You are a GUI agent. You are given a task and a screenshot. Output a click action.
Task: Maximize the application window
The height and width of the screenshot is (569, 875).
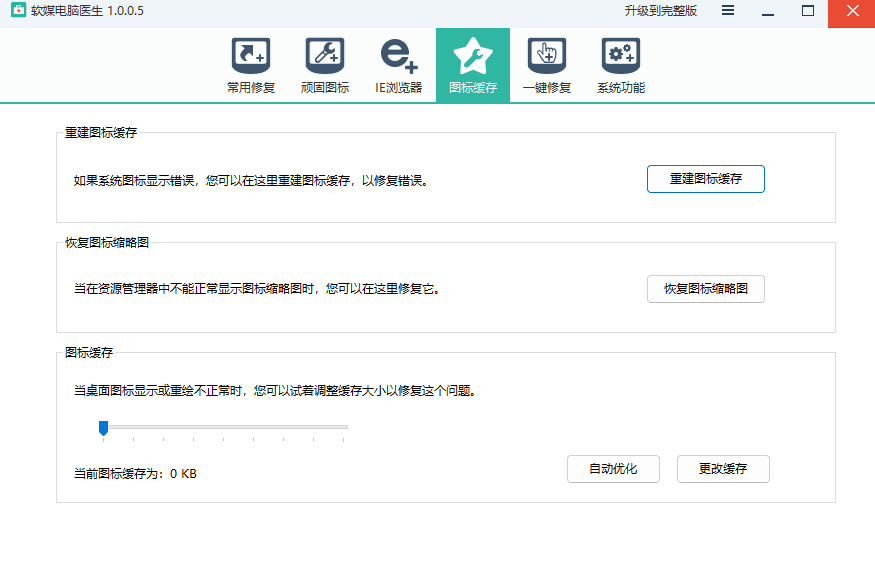(x=808, y=11)
